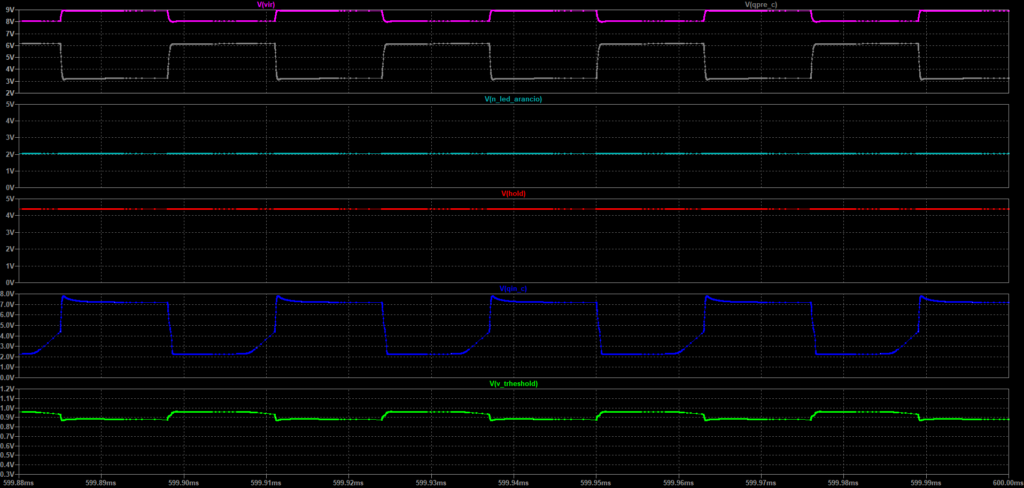Click the 0V tick on the V(n_led_arancio) pane axis

click(x=10, y=187)
